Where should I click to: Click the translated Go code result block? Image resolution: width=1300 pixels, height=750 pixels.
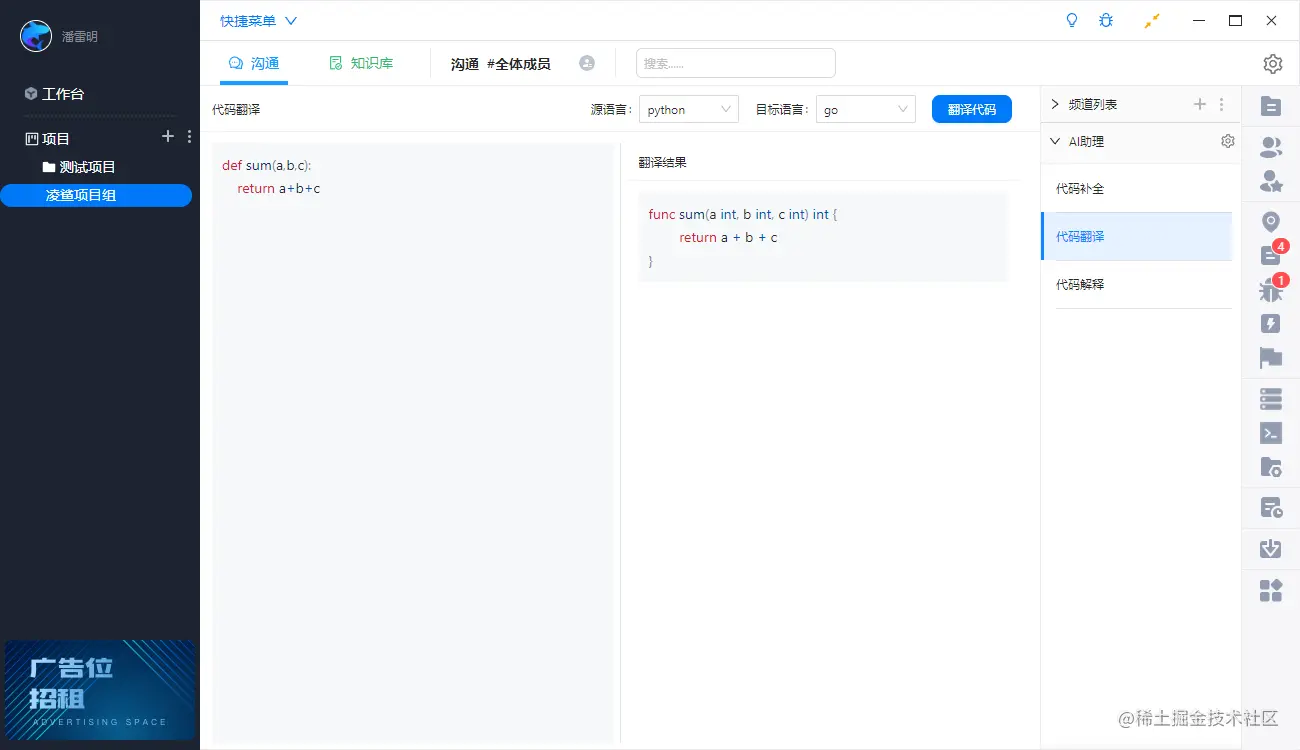(x=823, y=237)
